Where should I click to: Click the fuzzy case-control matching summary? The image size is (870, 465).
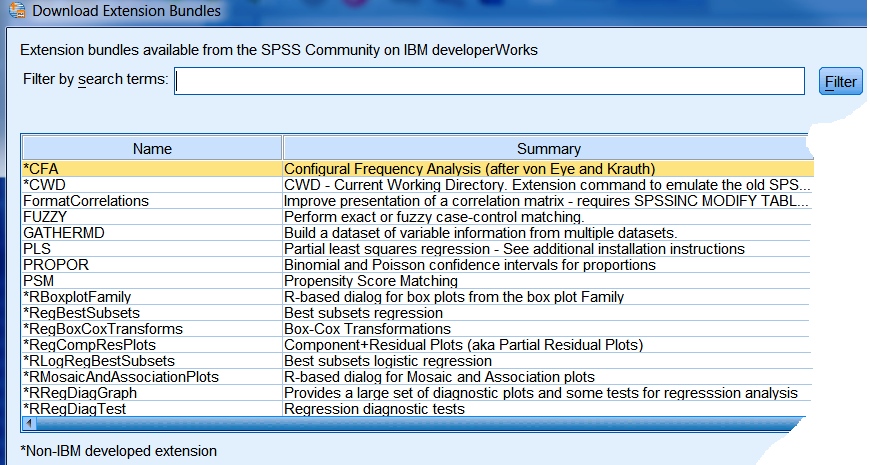tap(434, 217)
